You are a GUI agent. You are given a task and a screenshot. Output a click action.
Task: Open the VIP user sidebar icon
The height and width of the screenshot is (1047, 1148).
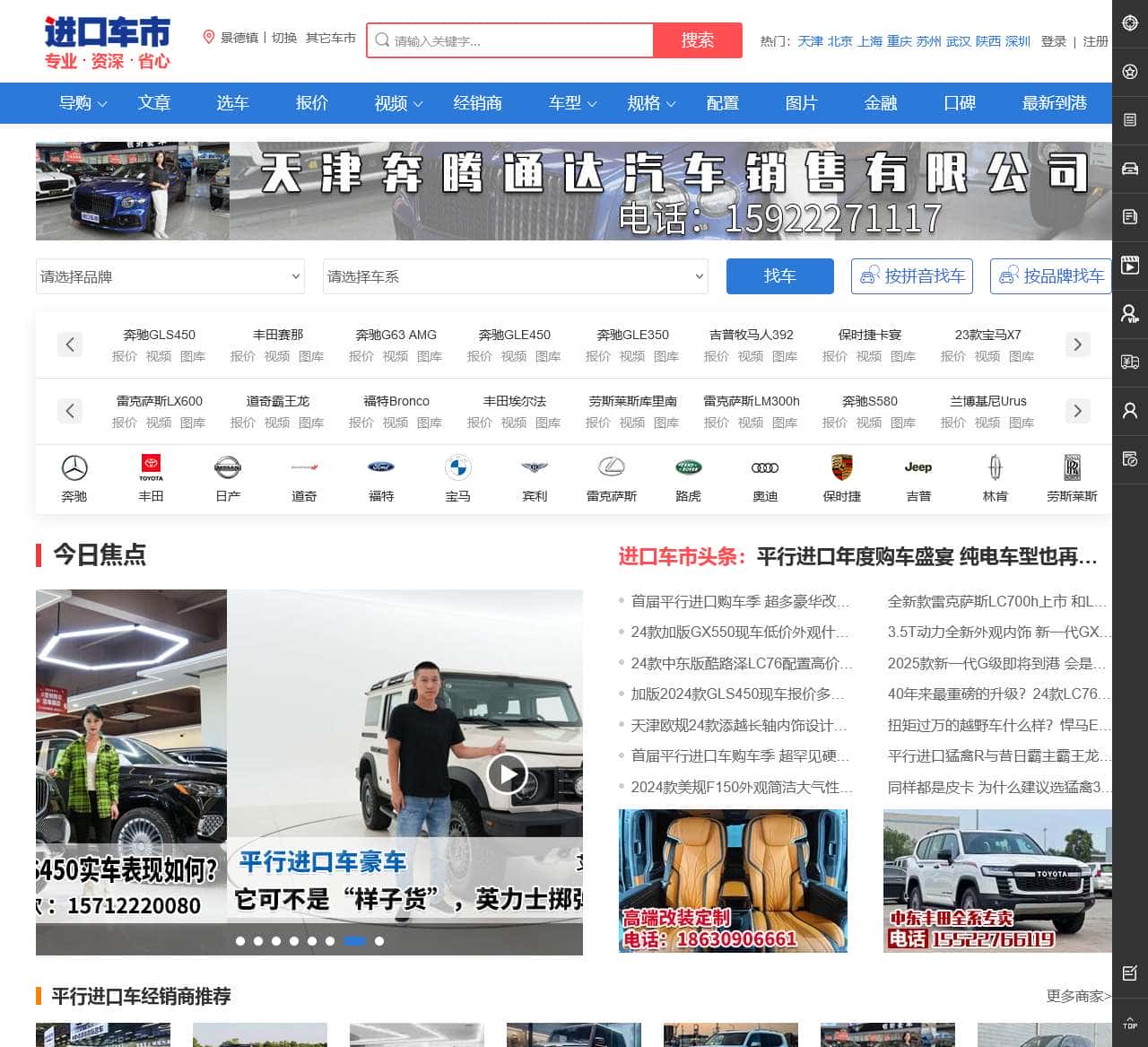tap(1130, 314)
